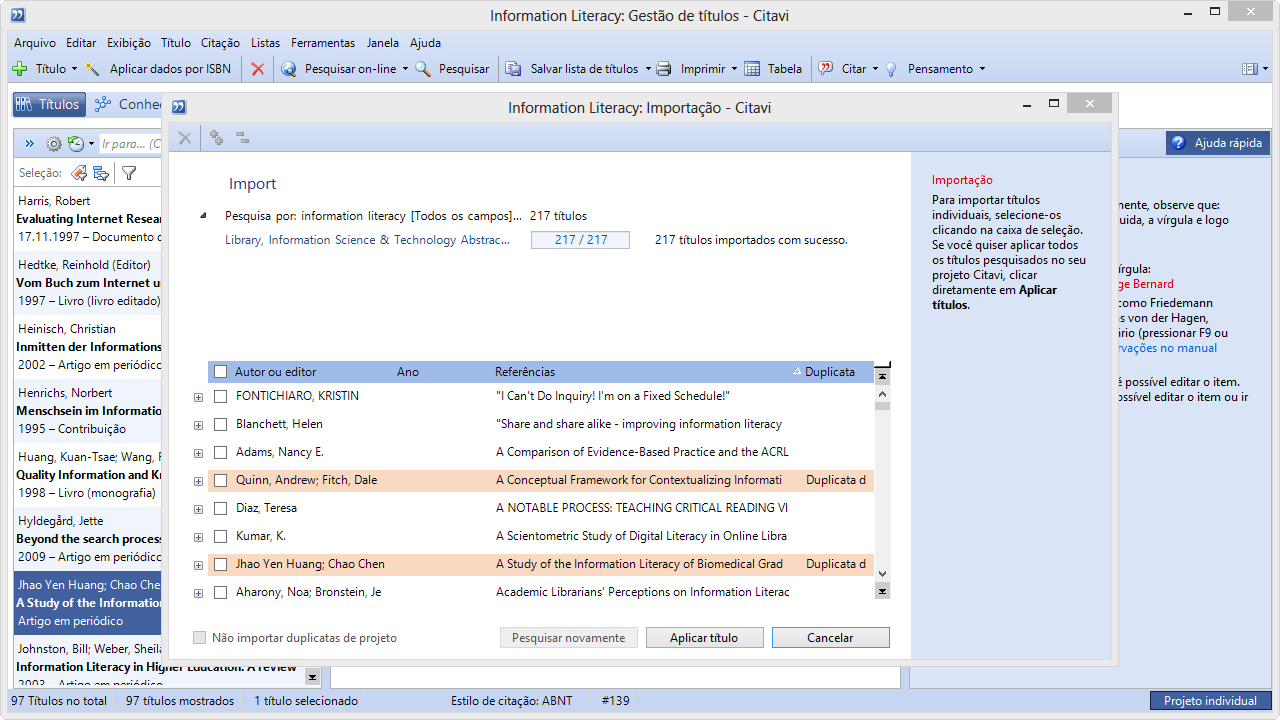Collapse the Pesquisa por information literacy triangle

point(204,216)
